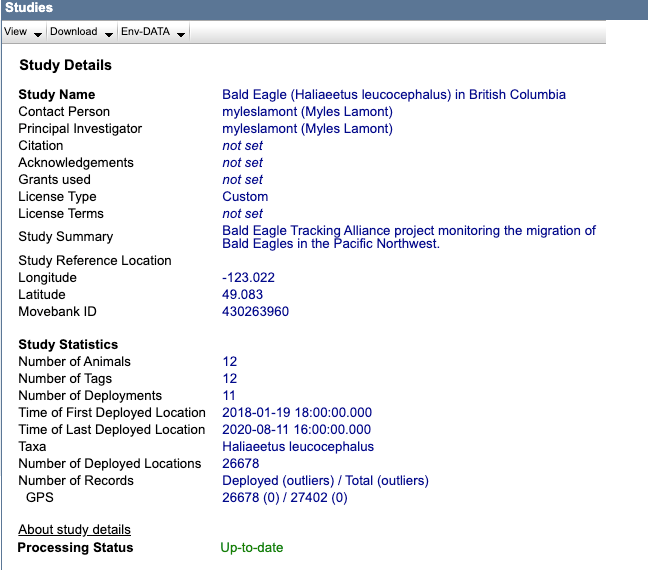Click the Env-DATA dropdown arrow
The width and height of the screenshot is (648, 570).
click(180, 34)
